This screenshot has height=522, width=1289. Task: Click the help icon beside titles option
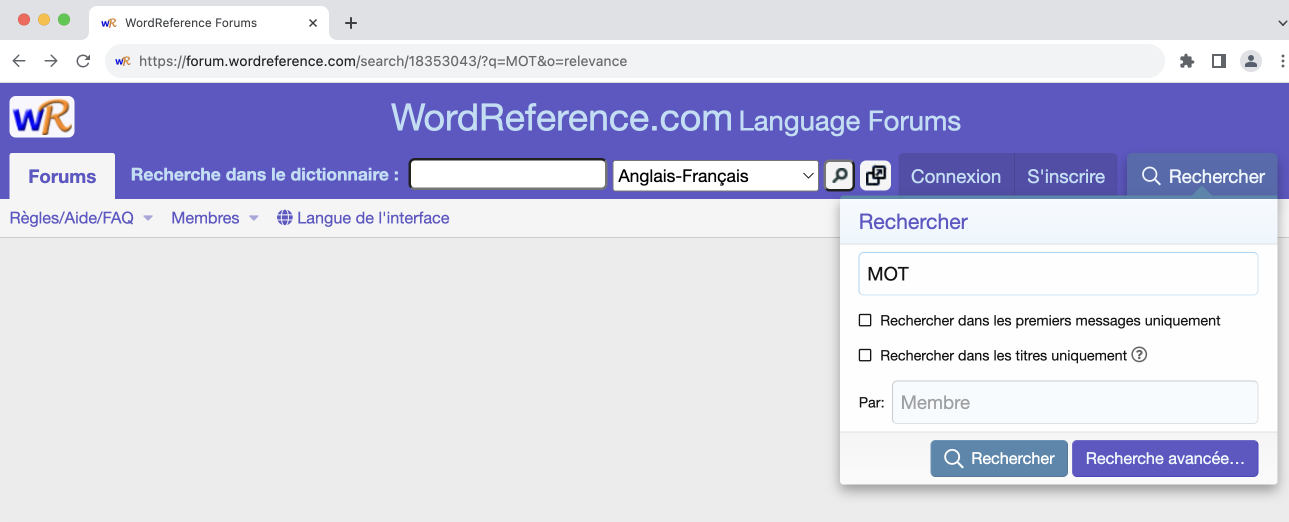click(1139, 355)
